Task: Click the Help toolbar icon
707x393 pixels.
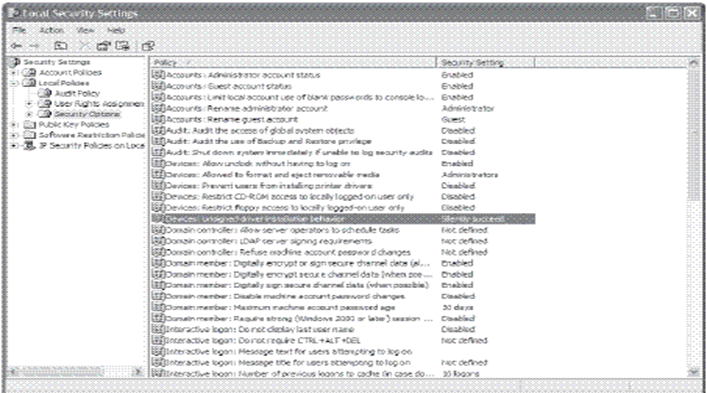Action: [148, 46]
